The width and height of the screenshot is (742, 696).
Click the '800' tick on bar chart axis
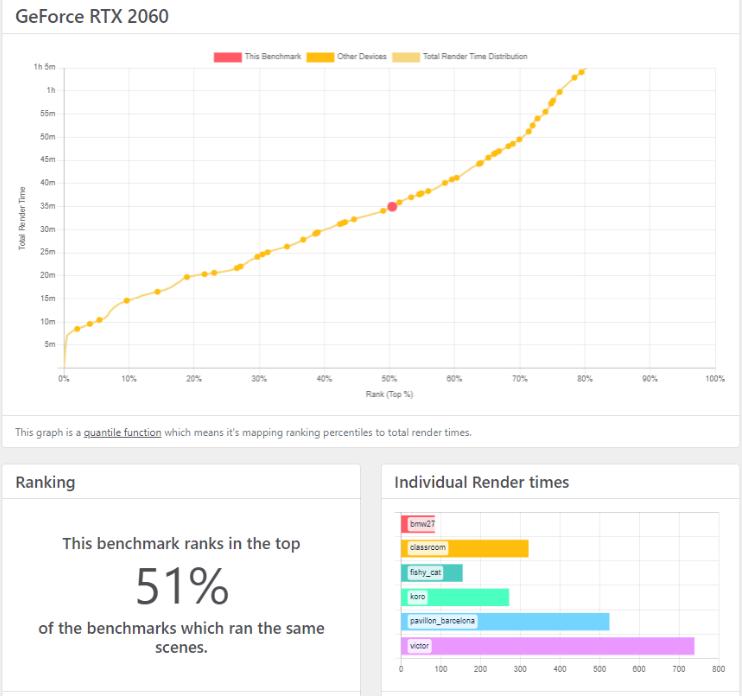click(718, 669)
